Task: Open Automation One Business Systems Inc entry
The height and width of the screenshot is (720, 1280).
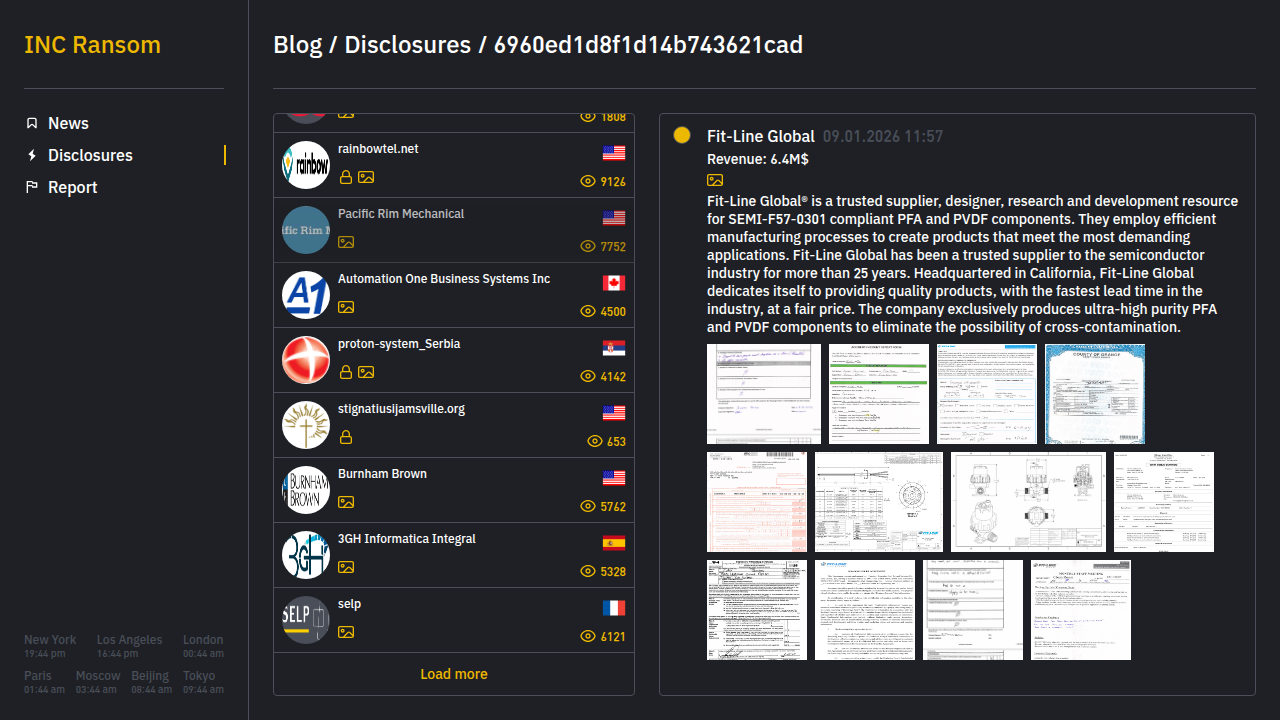Action: point(454,295)
